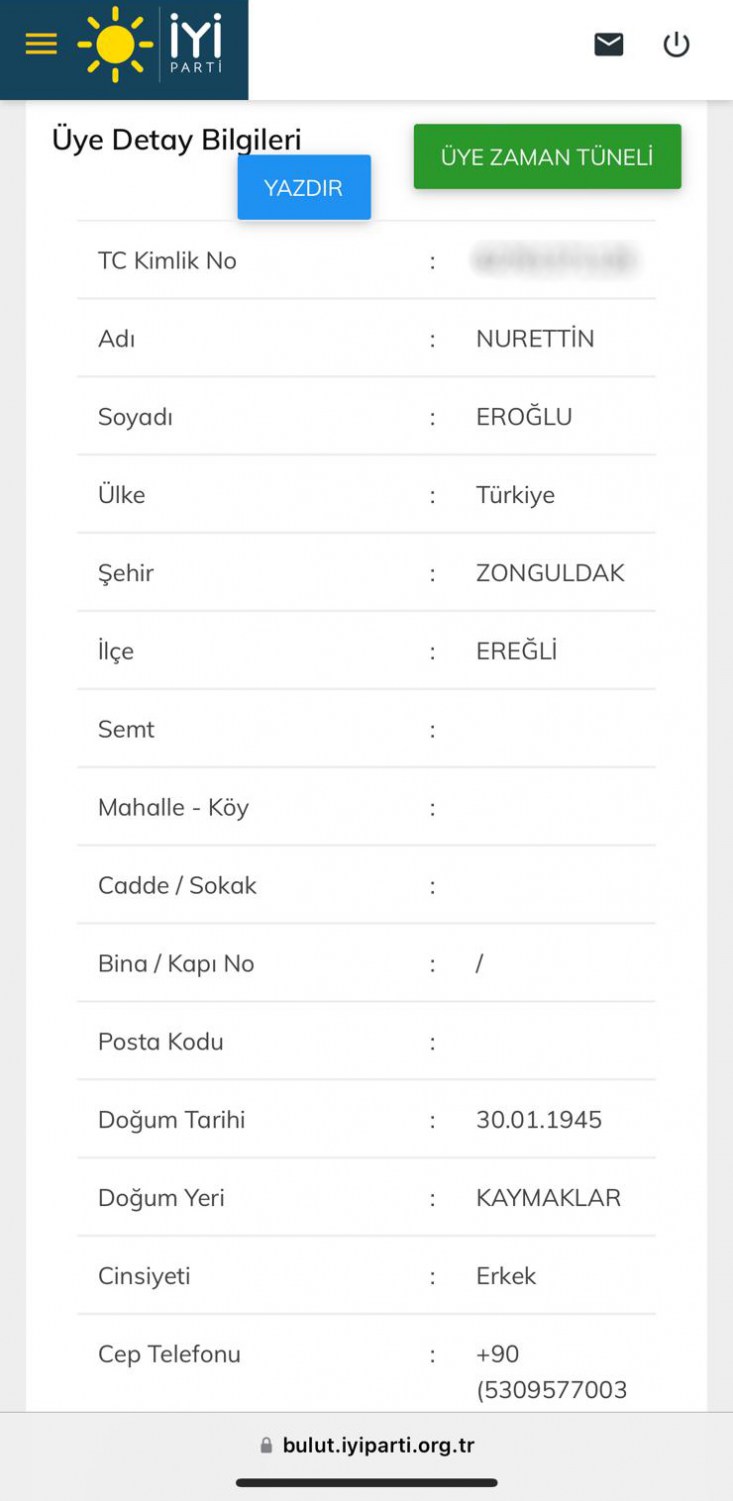
Task: Open the mail envelope icon
Action: point(608,44)
